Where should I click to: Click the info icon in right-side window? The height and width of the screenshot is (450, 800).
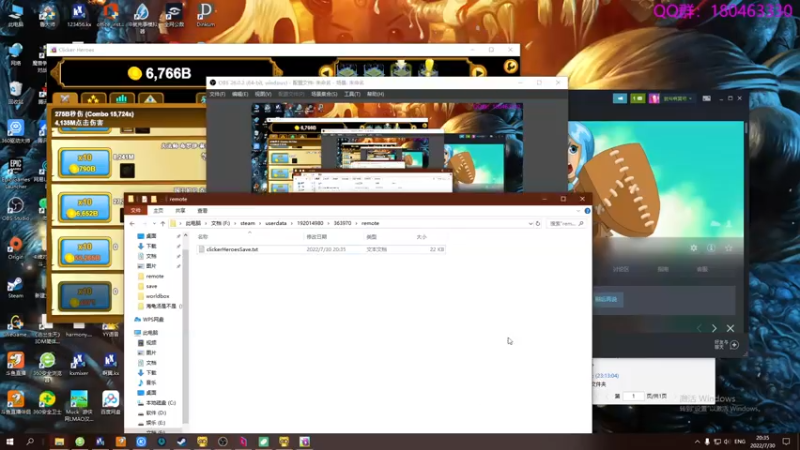coord(711,248)
